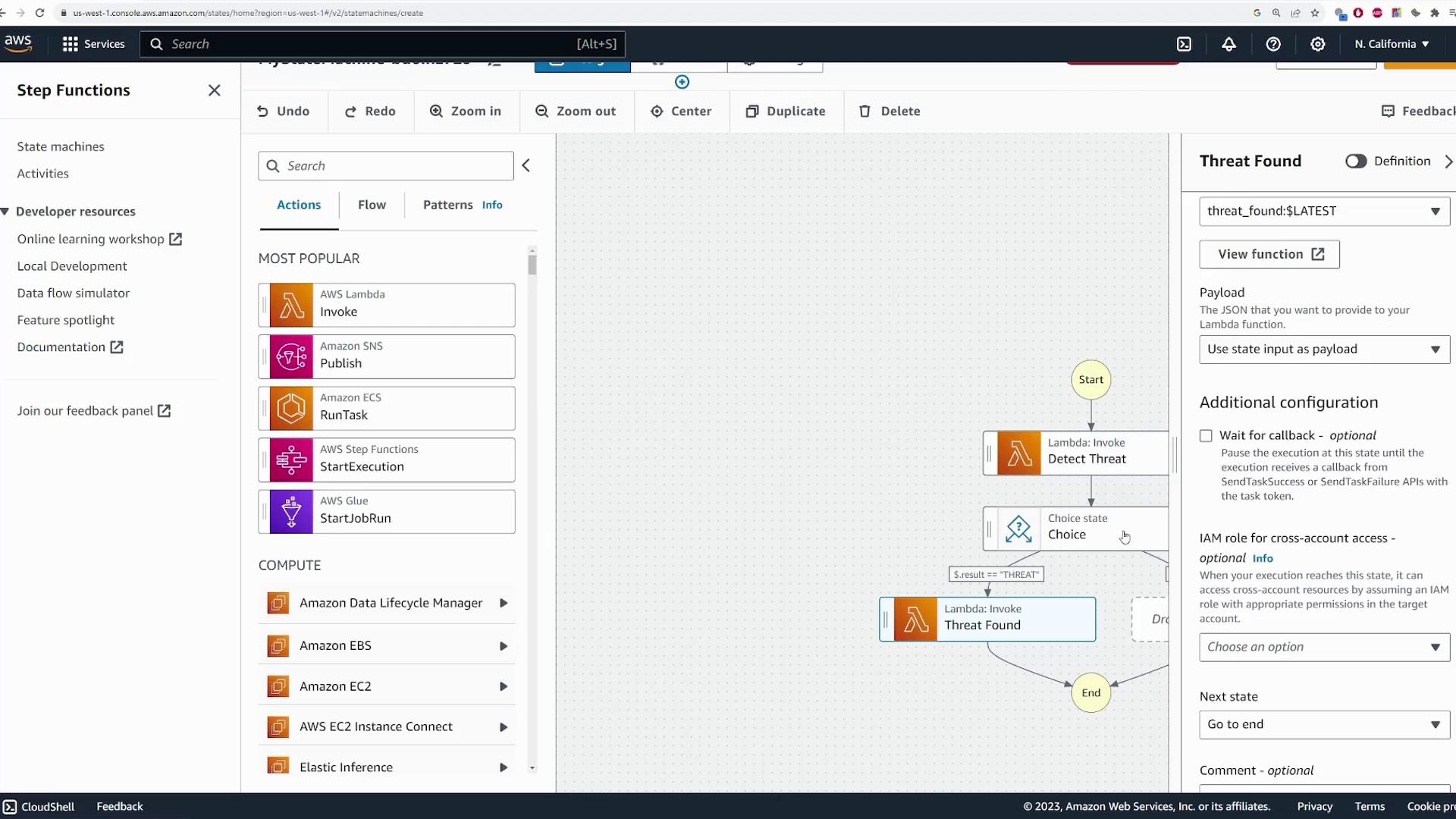Click the Choice state node icon
This screenshot has width=1456, height=819.
(x=1018, y=529)
